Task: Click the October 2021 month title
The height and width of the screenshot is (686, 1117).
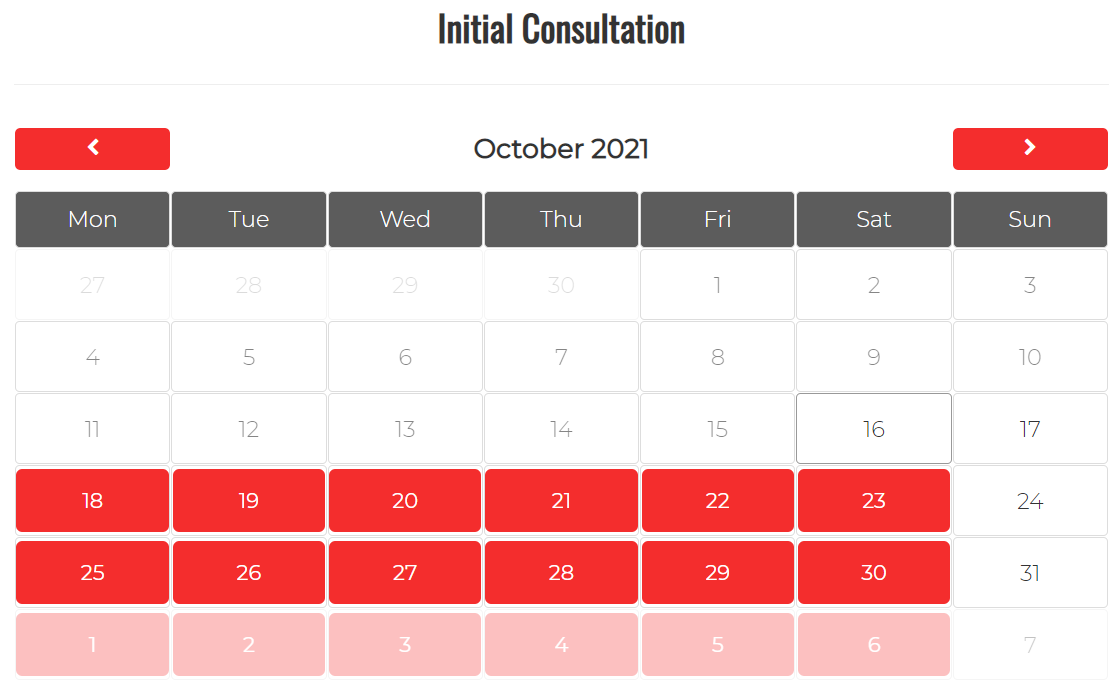Action: [x=561, y=149]
